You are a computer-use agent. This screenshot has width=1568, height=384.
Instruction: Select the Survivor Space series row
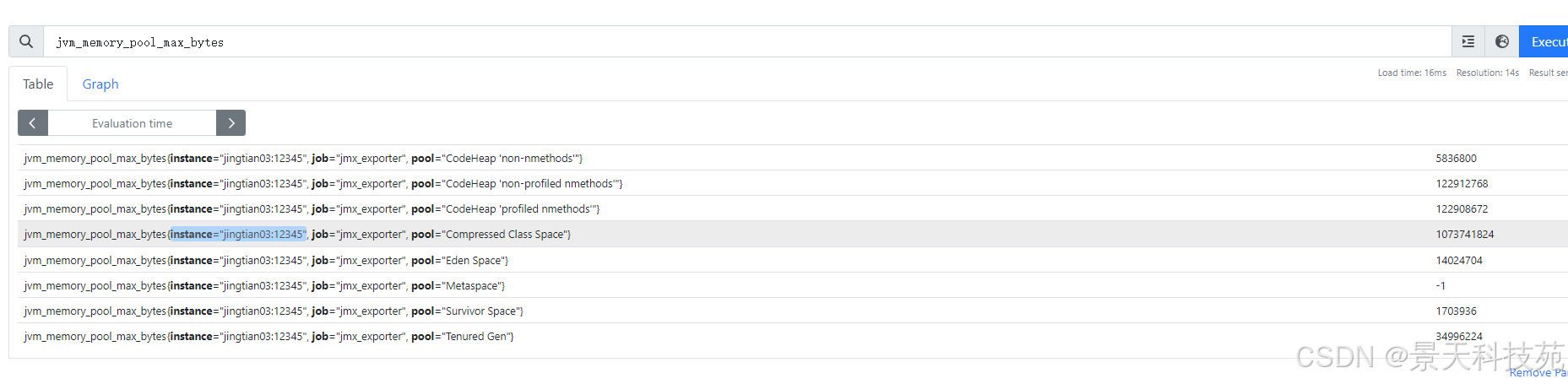[x=274, y=311]
